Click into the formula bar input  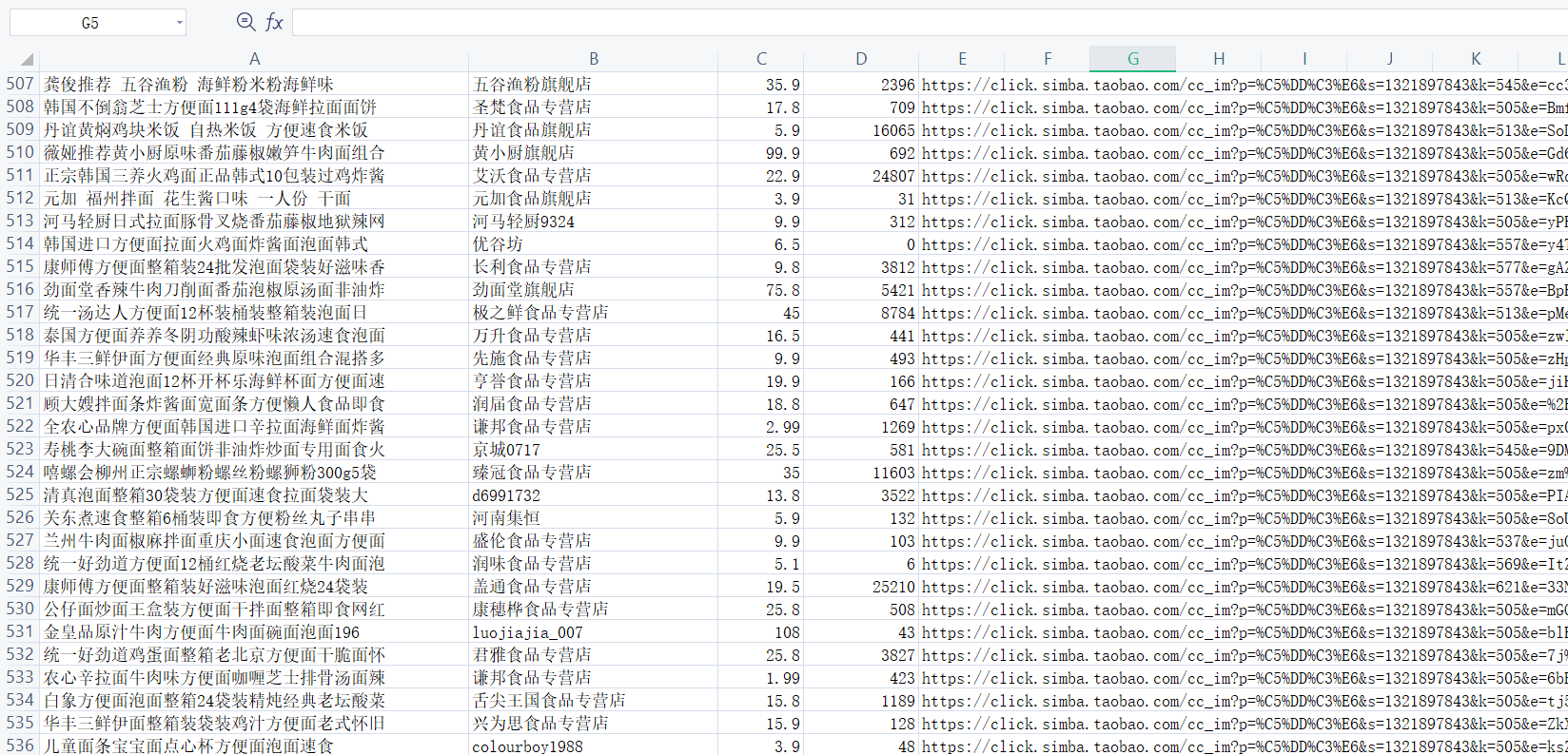click(930, 23)
